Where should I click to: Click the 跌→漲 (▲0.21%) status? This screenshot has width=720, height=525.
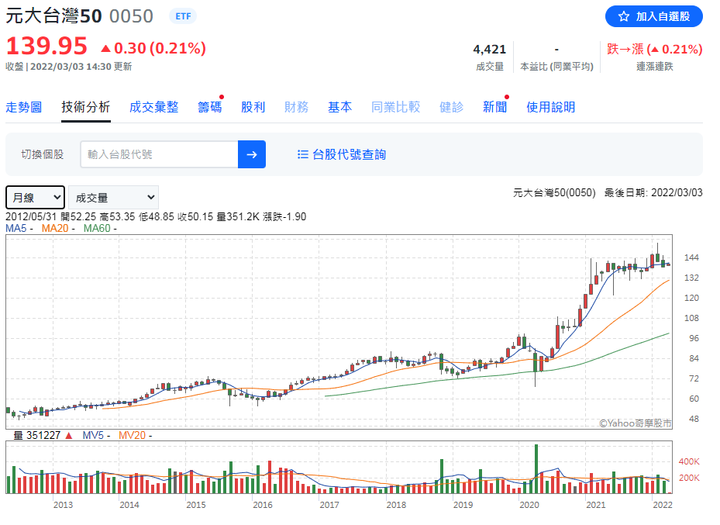654,49
